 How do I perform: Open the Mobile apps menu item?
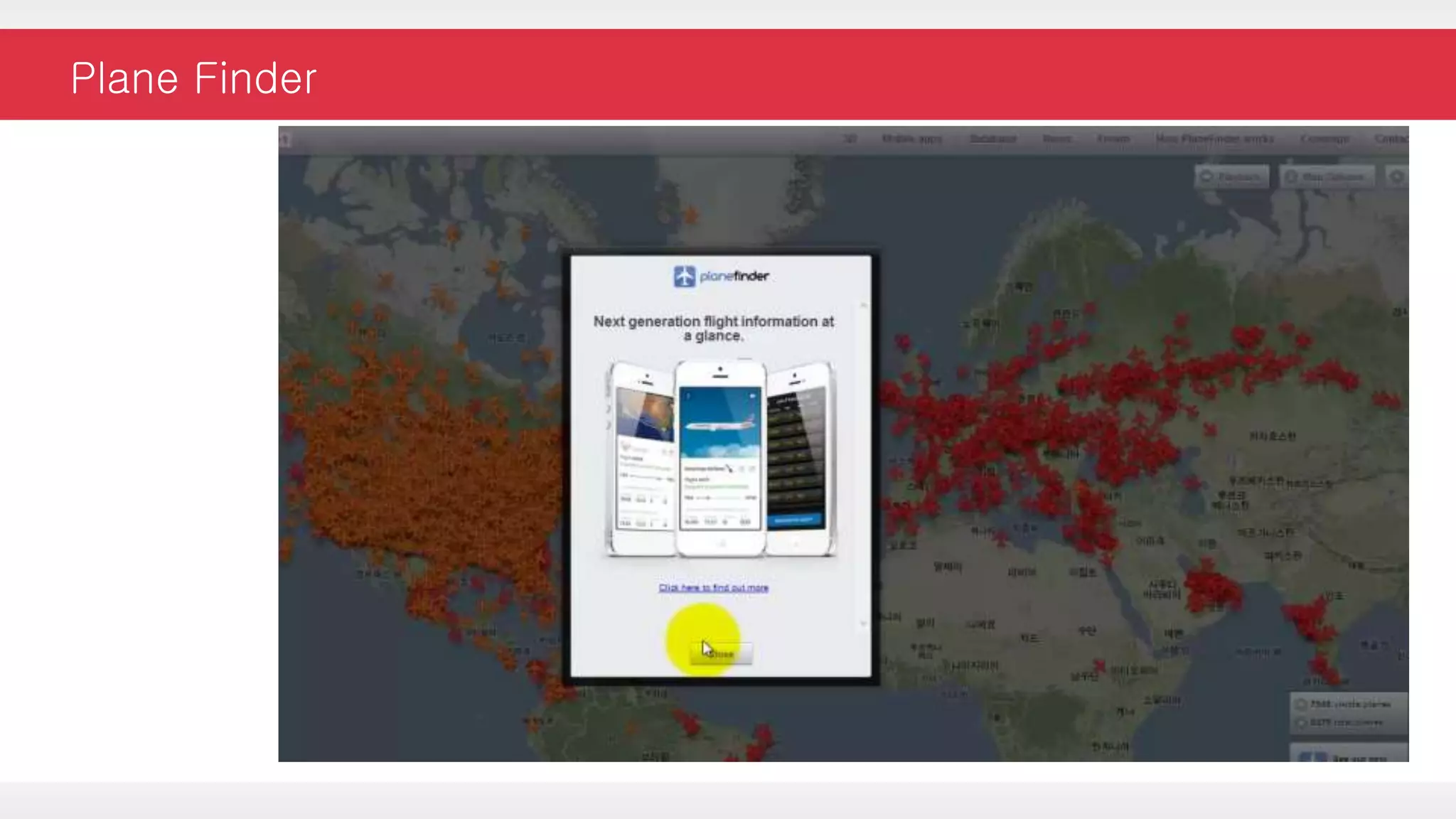(911, 139)
